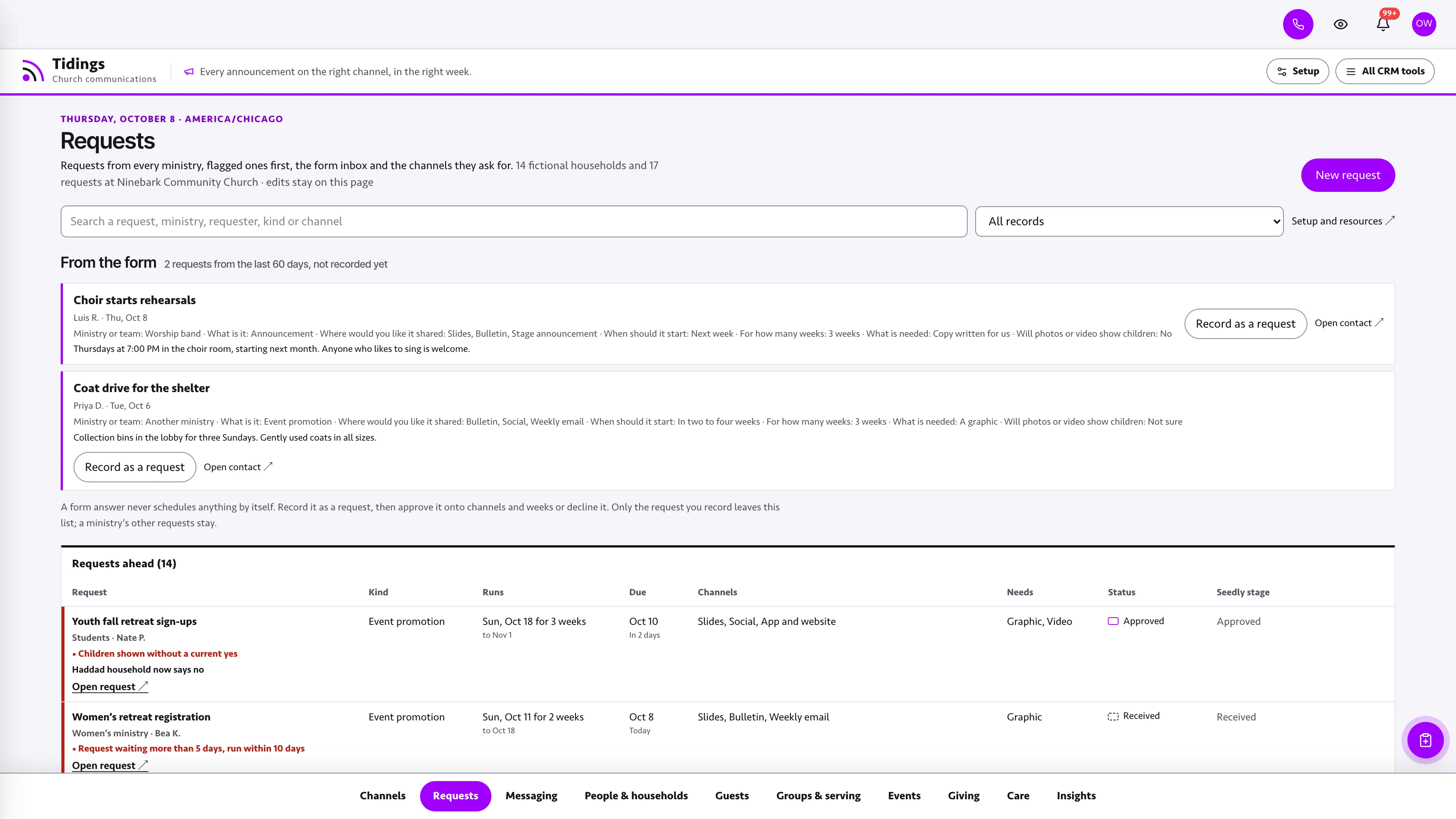Click the floating clipboard add button
The height and width of the screenshot is (819, 1456).
pyautogui.click(x=1425, y=740)
